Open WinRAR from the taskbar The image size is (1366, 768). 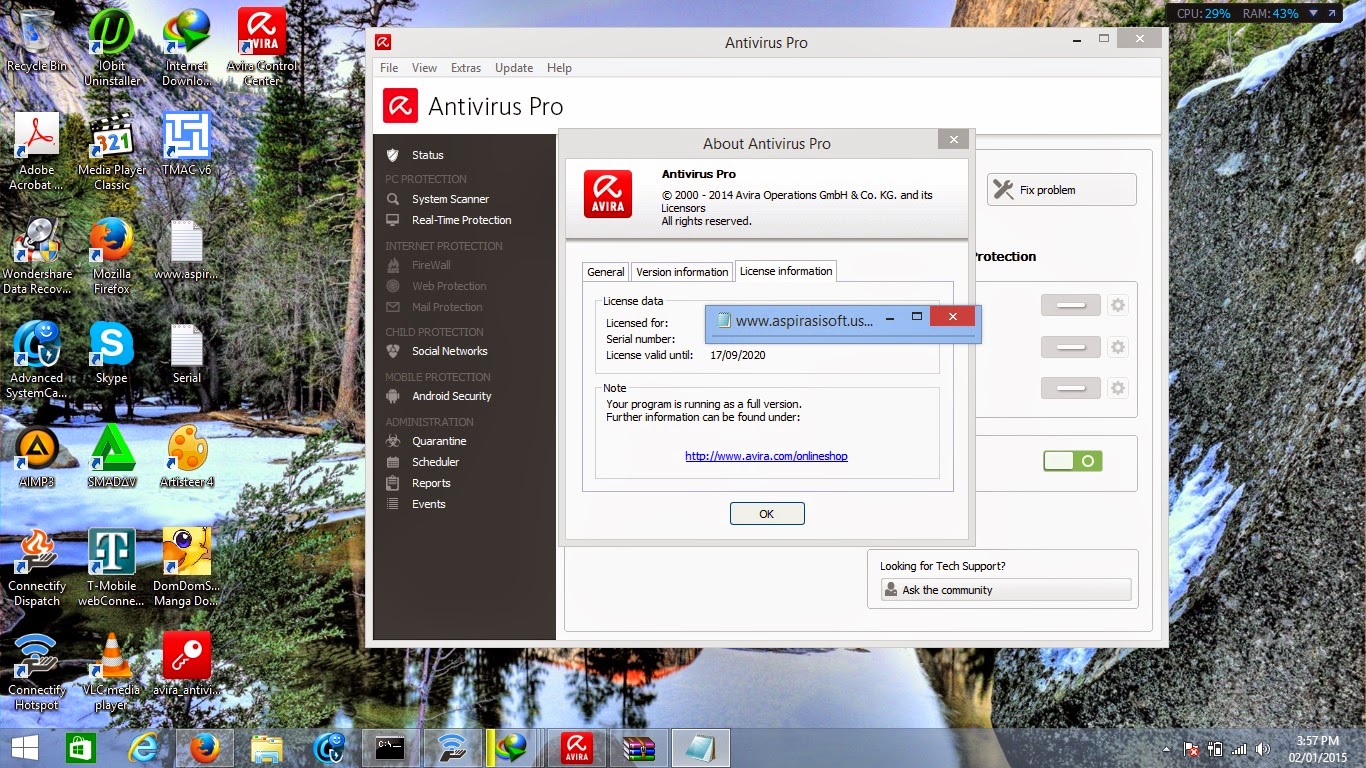[638, 748]
